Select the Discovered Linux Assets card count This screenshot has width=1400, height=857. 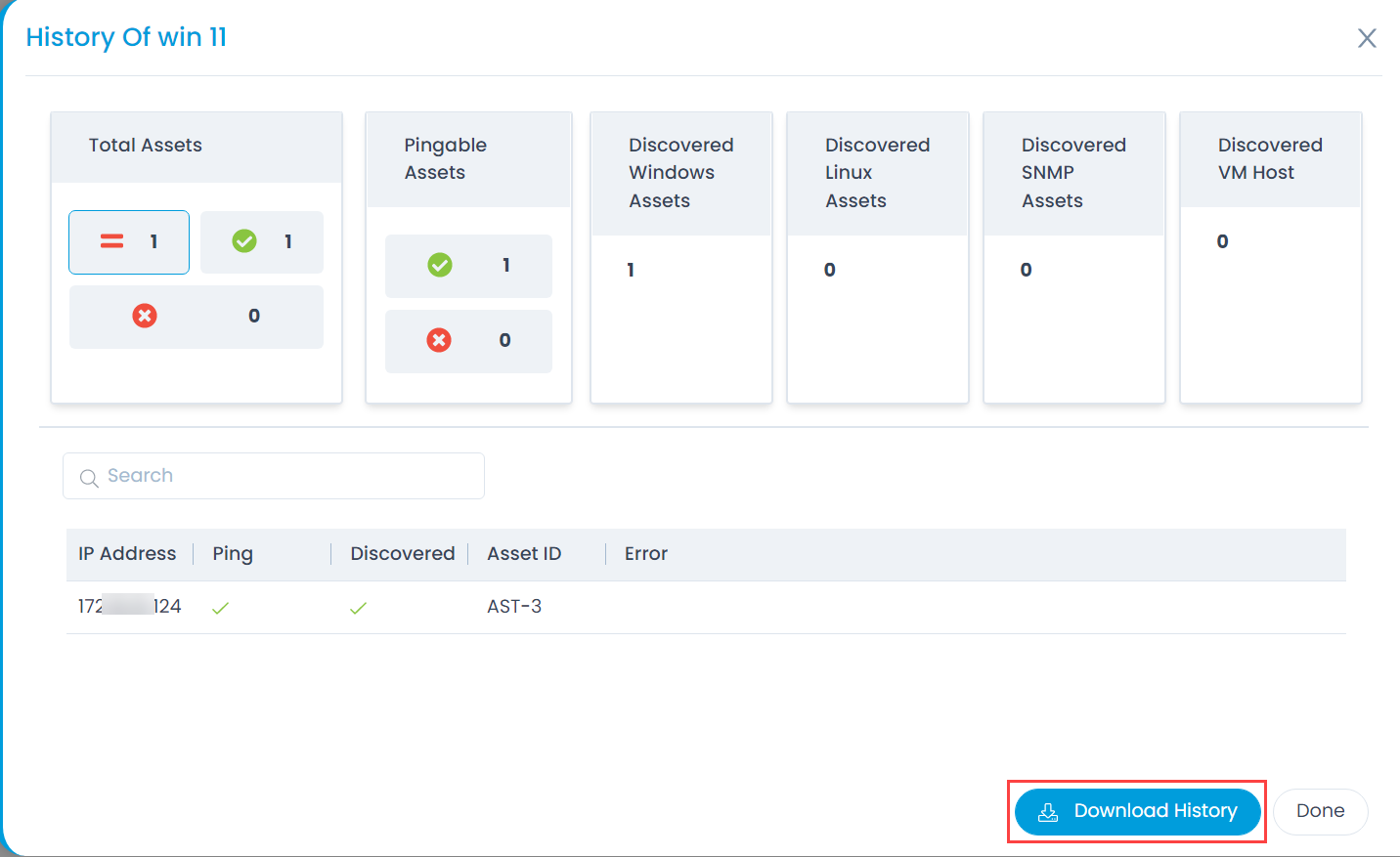click(829, 271)
